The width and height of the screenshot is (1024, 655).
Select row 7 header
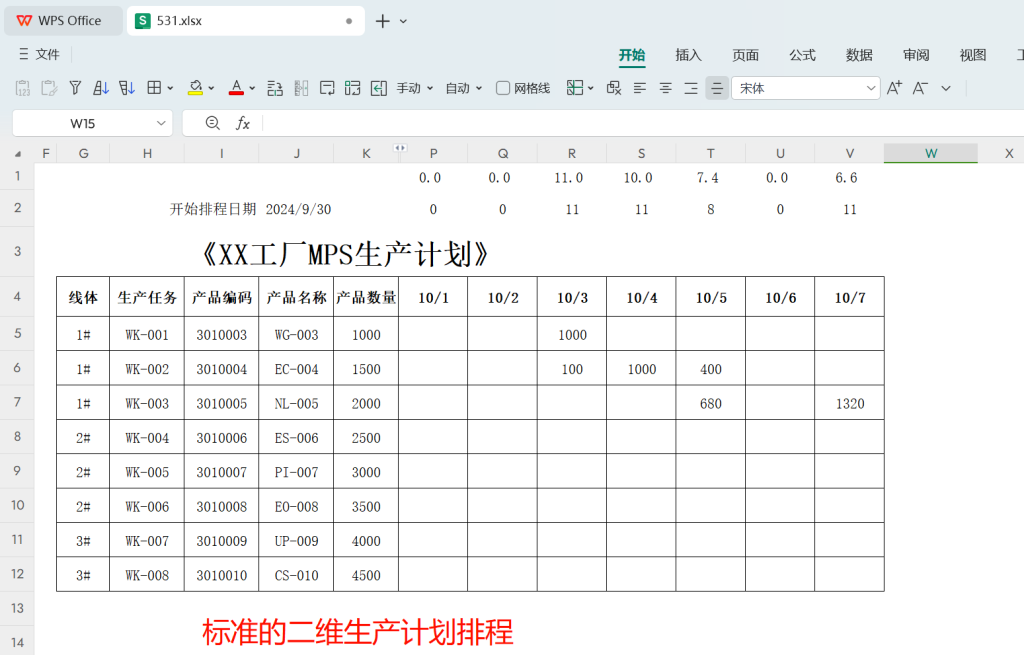tap(18, 402)
